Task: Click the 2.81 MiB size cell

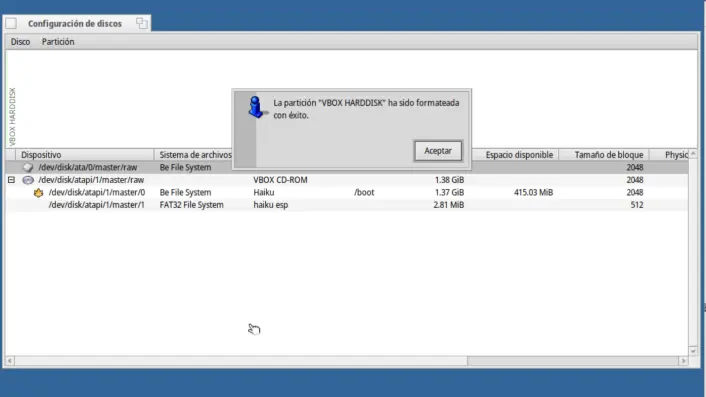Action: (x=448, y=205)
